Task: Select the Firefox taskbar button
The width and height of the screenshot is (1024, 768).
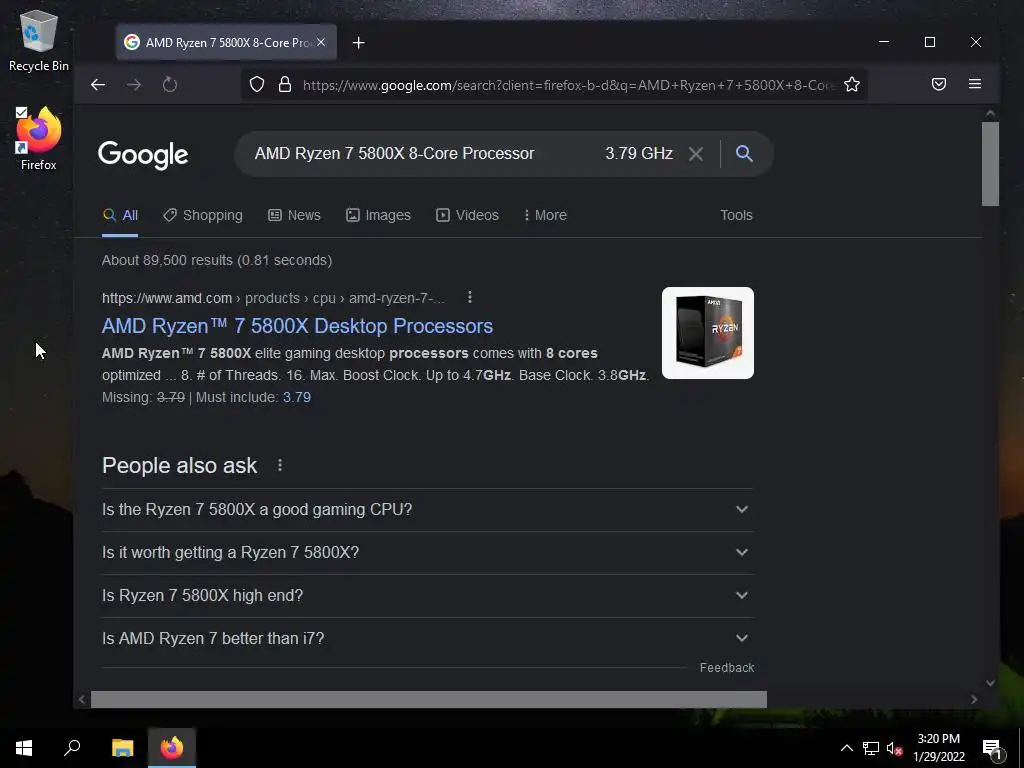Action: [x=172, y=748]
